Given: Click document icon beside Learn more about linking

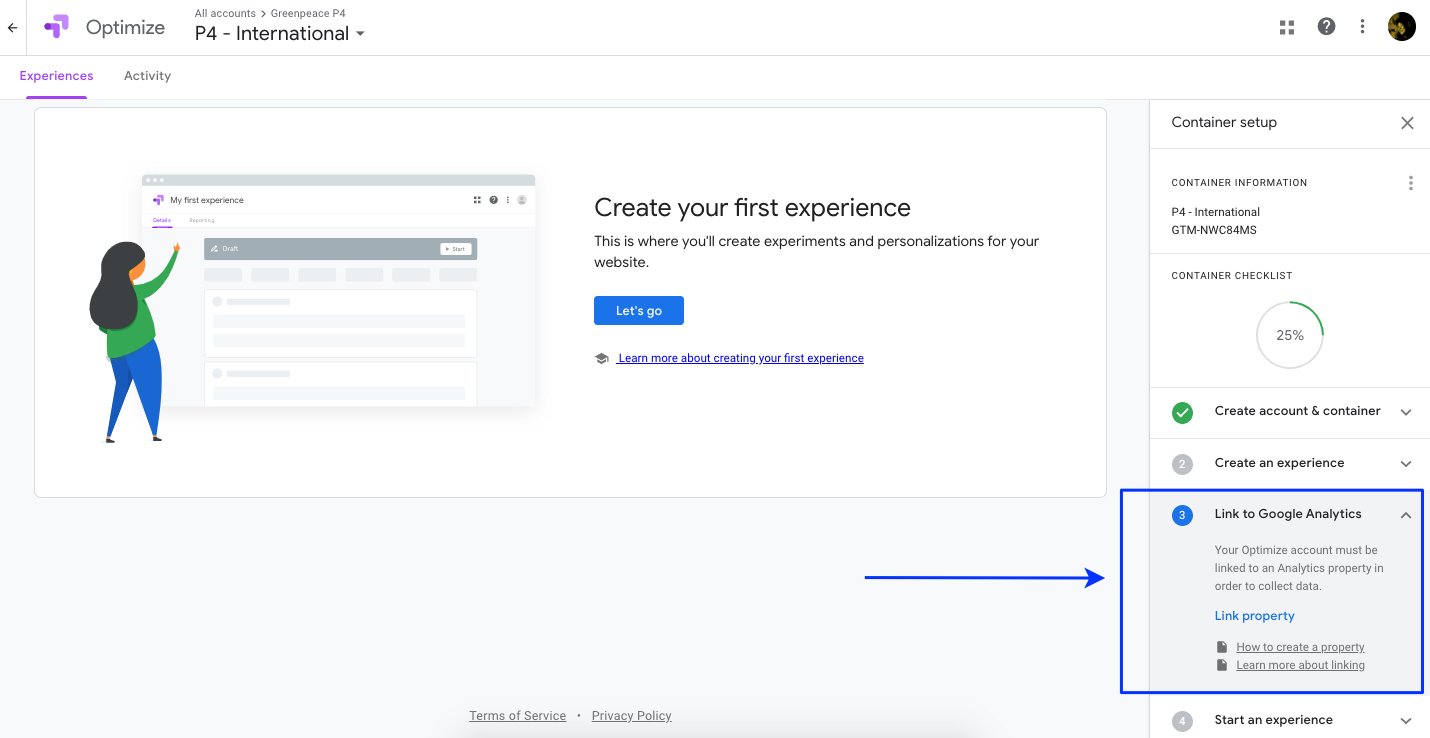Looking at the screenshot, I should [1221, 665].
